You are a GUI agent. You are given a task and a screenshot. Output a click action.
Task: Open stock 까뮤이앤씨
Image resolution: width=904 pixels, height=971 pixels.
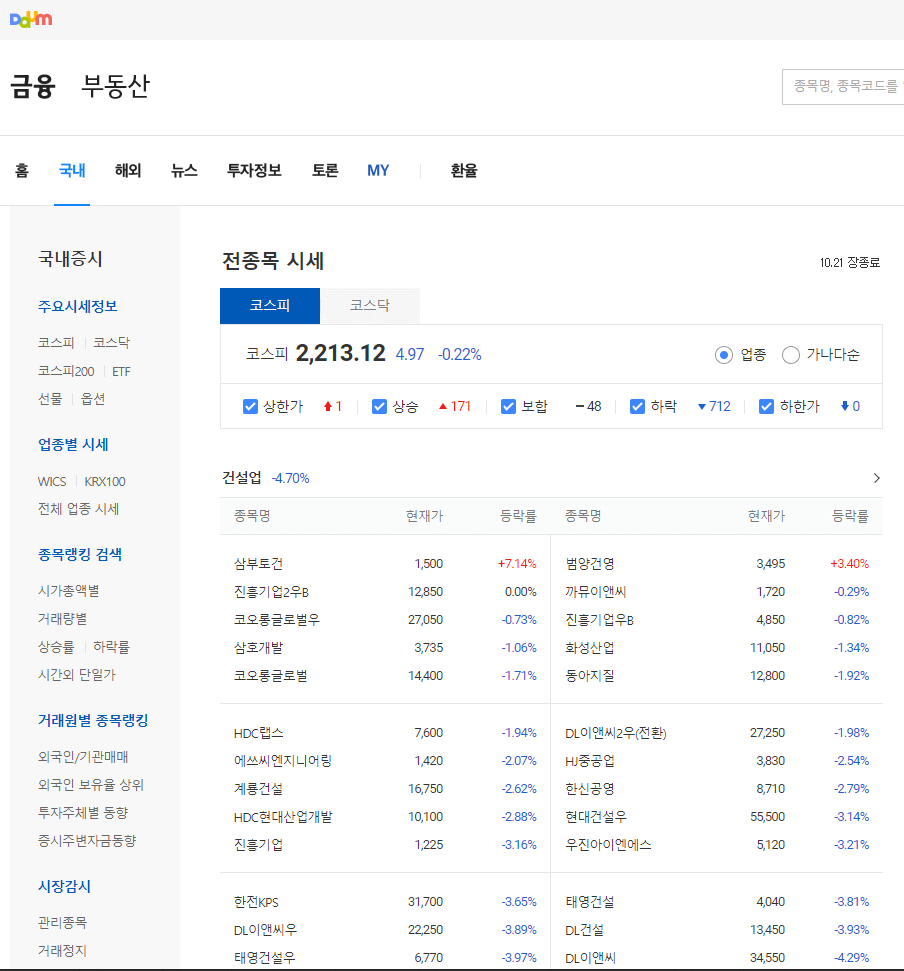596,592
